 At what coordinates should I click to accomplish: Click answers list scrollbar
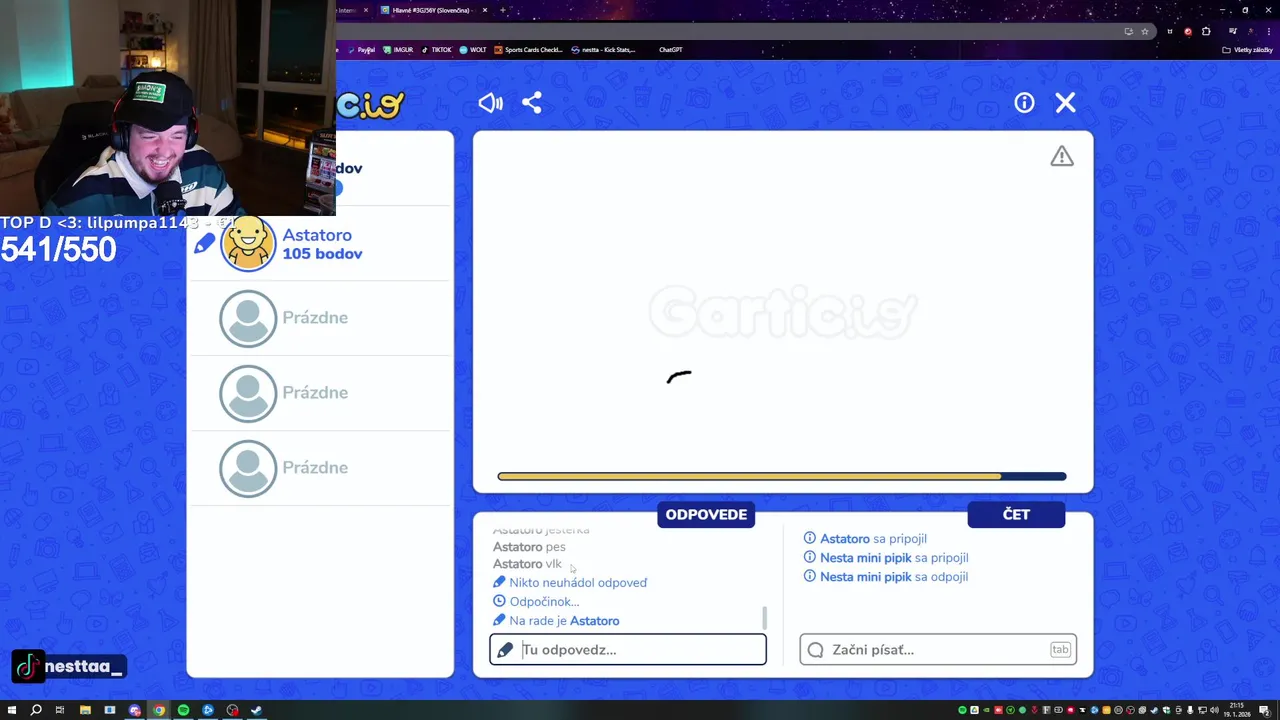point(765,618)
